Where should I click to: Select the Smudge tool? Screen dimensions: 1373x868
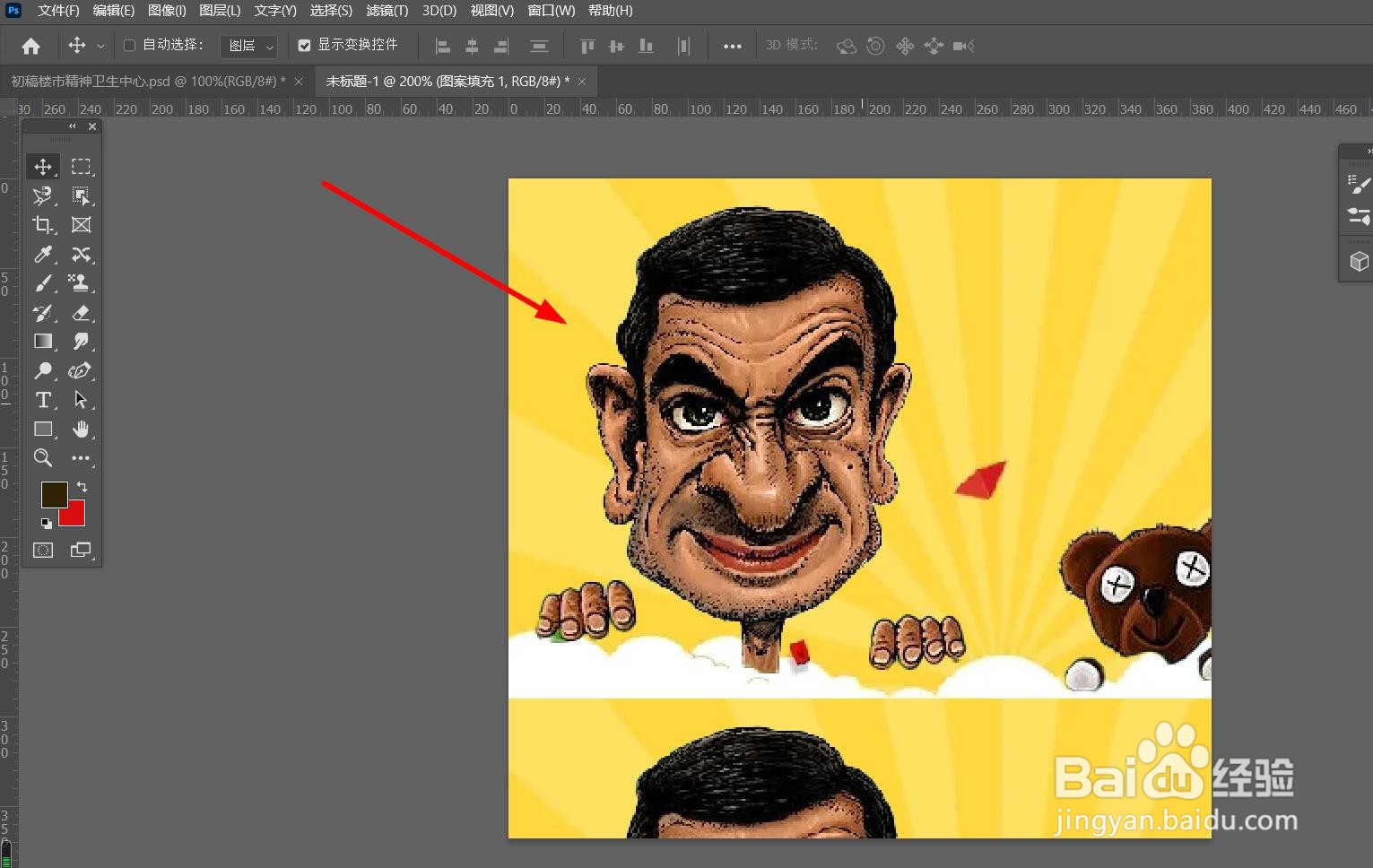click(82, 342)
